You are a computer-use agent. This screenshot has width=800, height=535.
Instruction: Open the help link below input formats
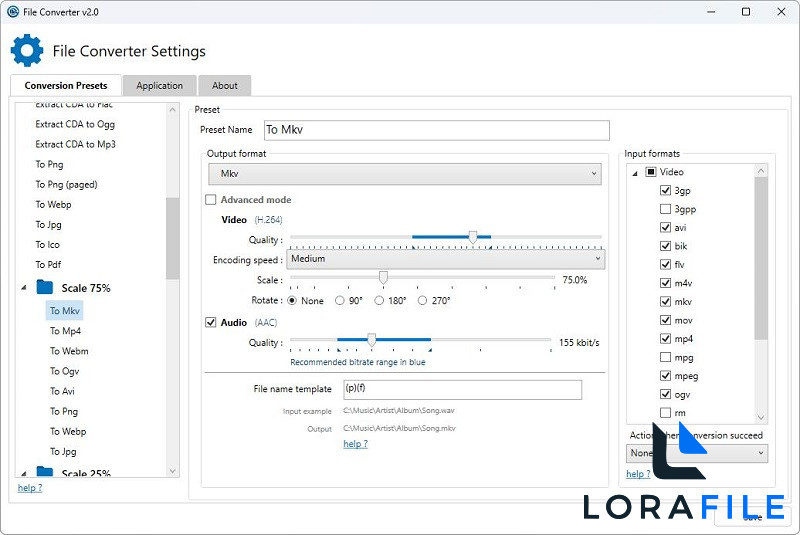(638, 474)
